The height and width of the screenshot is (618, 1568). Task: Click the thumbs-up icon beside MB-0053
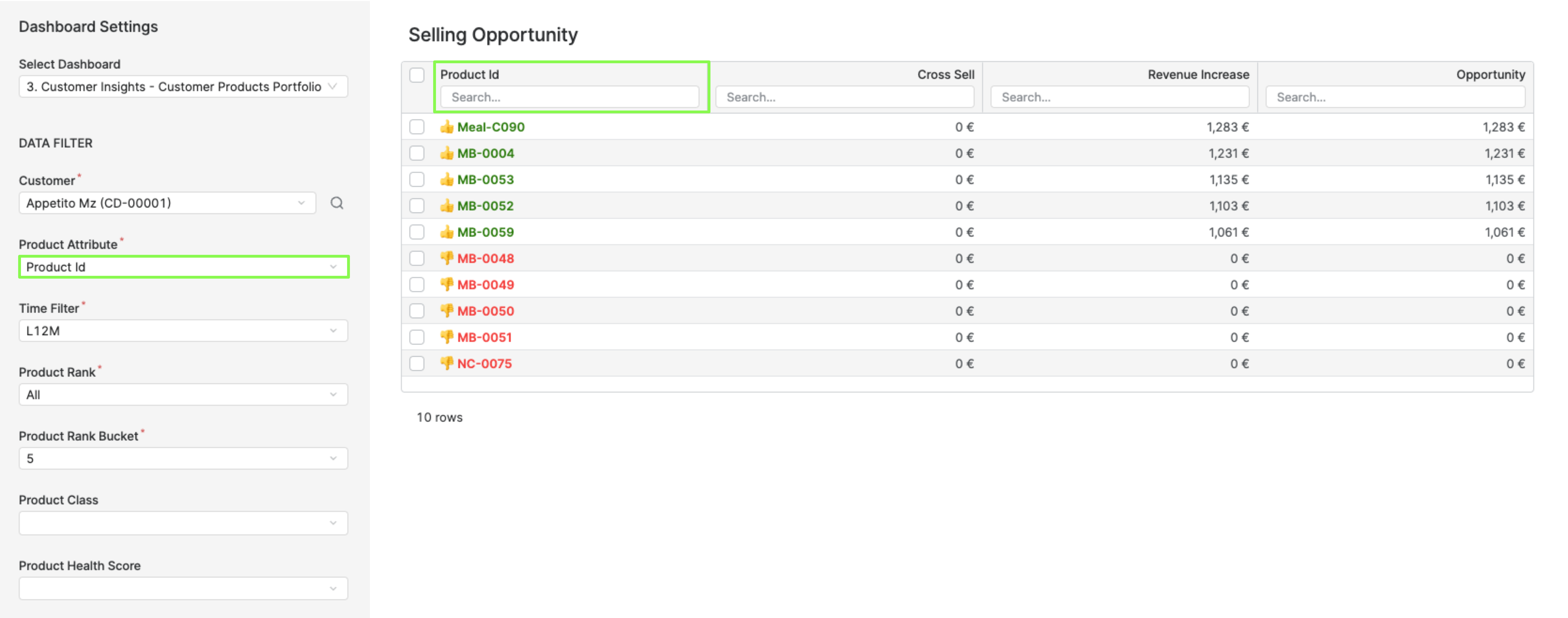point(447,179)
